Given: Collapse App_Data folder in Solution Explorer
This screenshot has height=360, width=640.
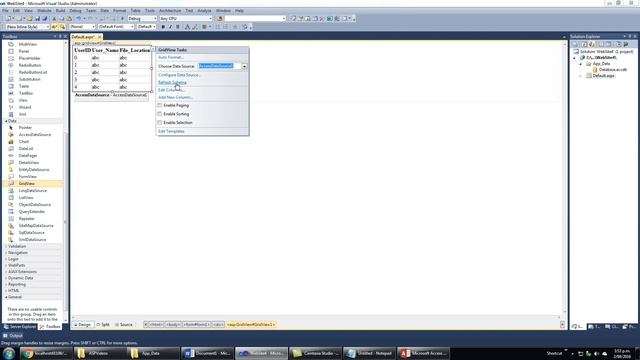Looking at the screenshot, I should pyautogui.click(x=581, y=64).
